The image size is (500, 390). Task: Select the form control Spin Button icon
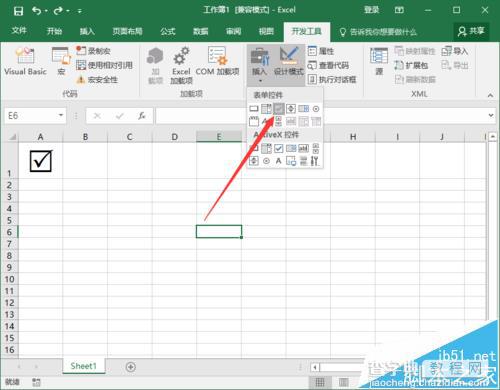tap(291, 109)
